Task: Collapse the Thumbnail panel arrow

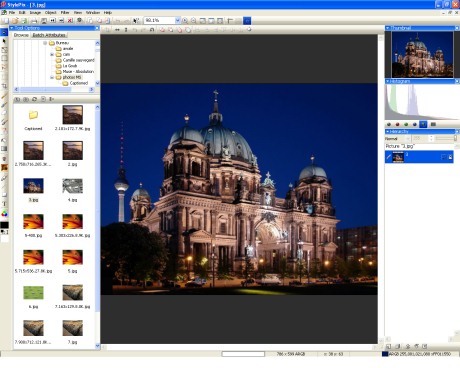Action: pyautogui.click(x=388, y=28)
